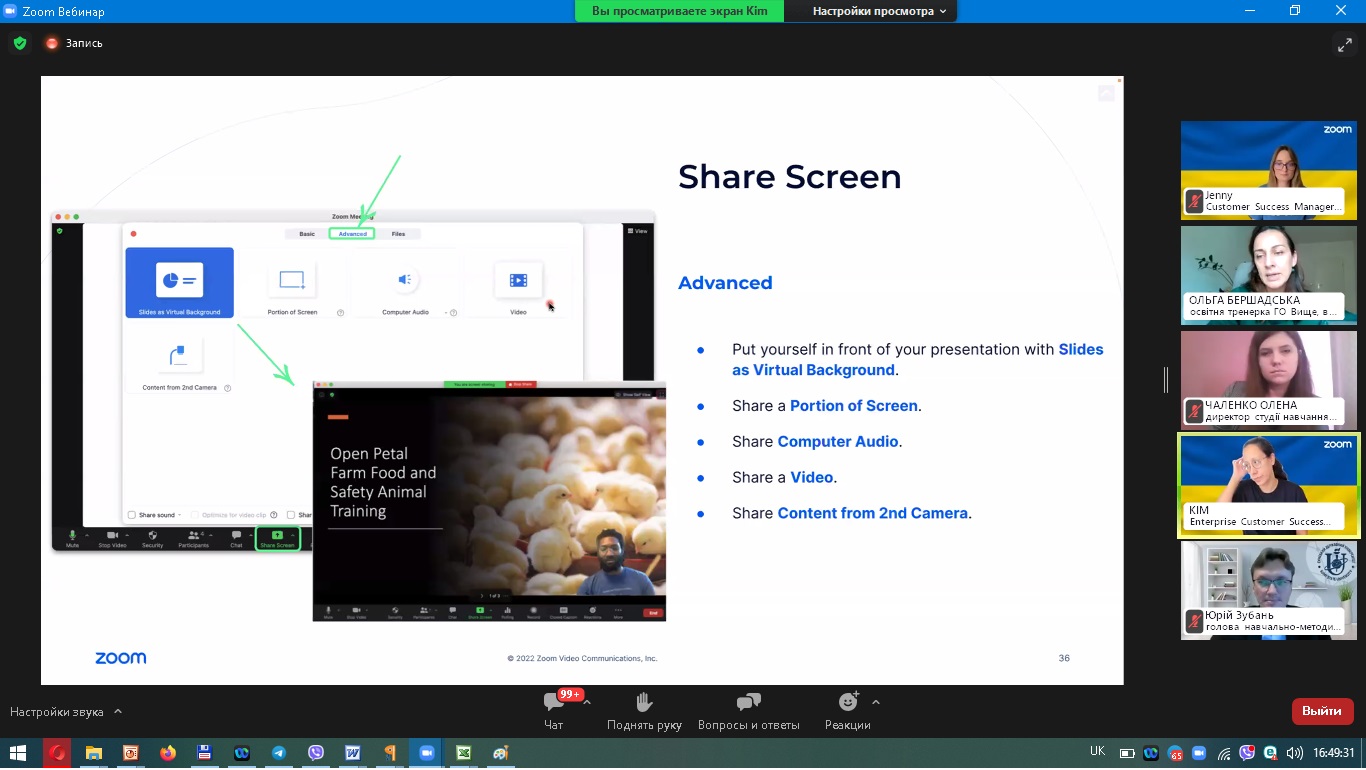The width and height of the screenshot is (1366, 770).
Task: Click the UK language indicator
Action: (x=1097, y=752)
